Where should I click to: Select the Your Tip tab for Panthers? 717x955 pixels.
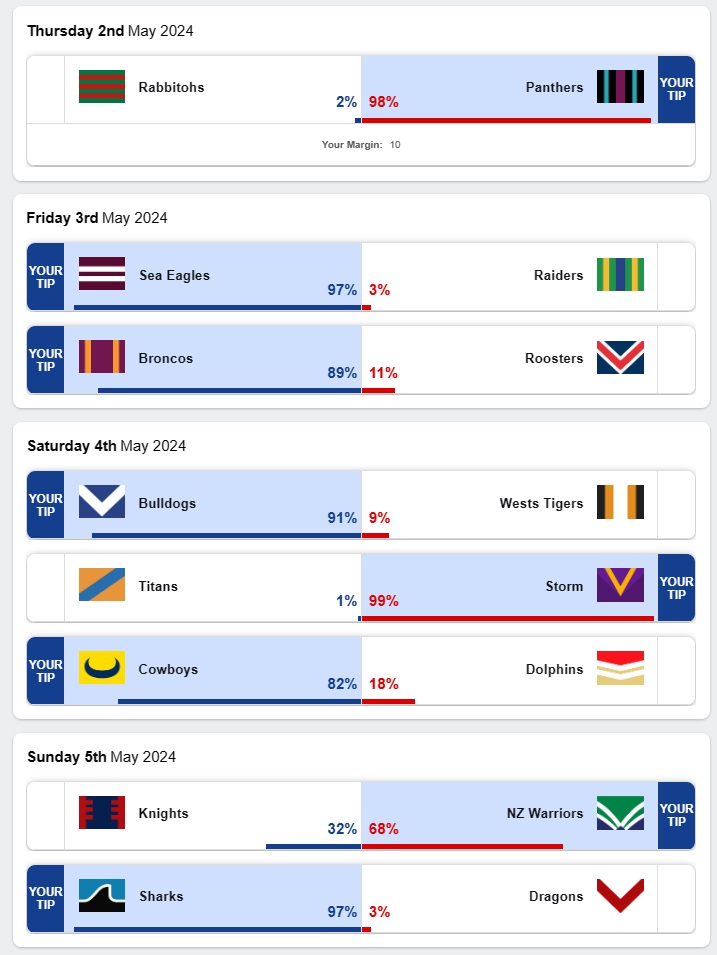click(x=676, y=90)
